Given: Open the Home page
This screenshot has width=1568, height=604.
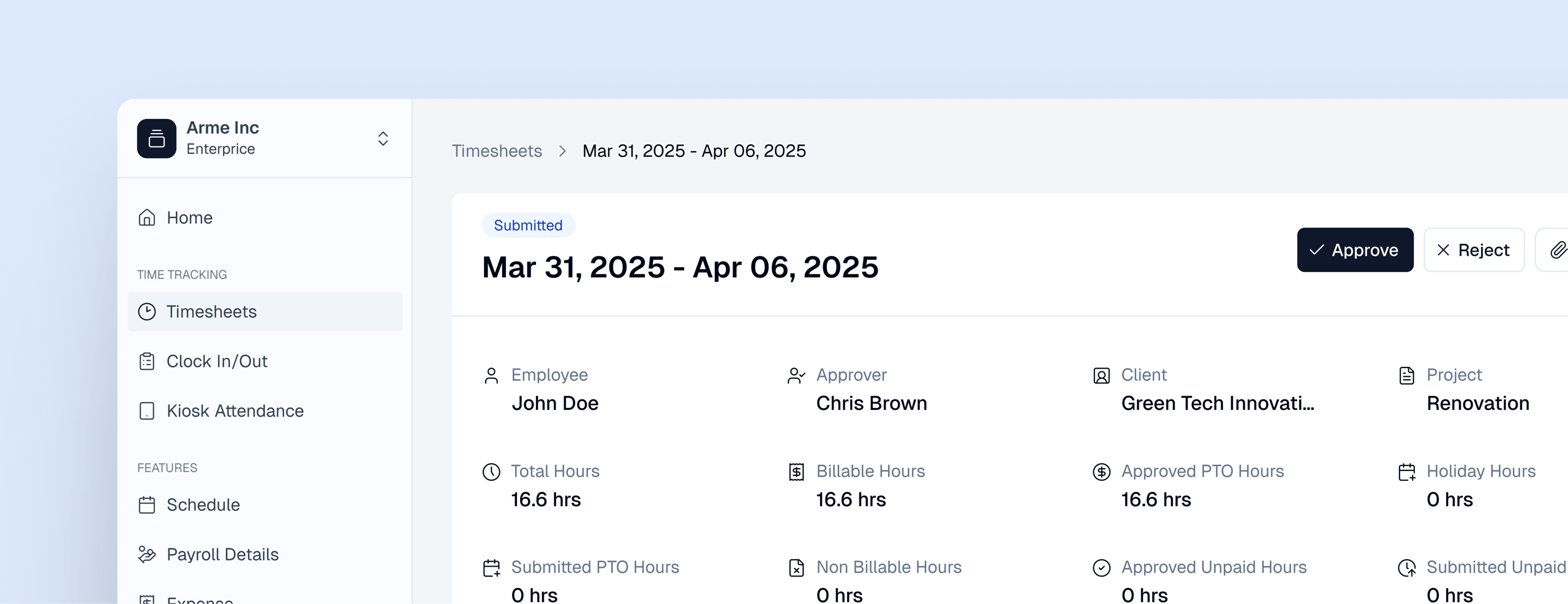Looking at the screenshot, I should 189,217.
